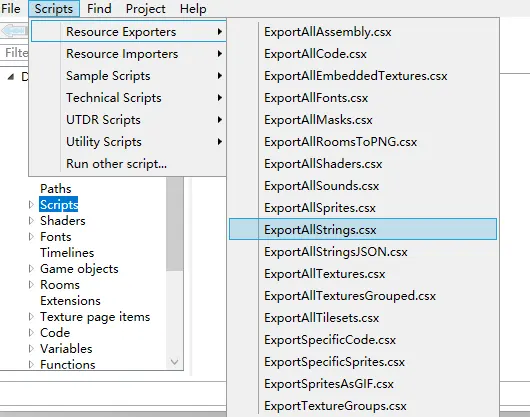Click the Resource Importers submenu arrow
This screenshot has width=530, height=417.
[x=220, y=53]
